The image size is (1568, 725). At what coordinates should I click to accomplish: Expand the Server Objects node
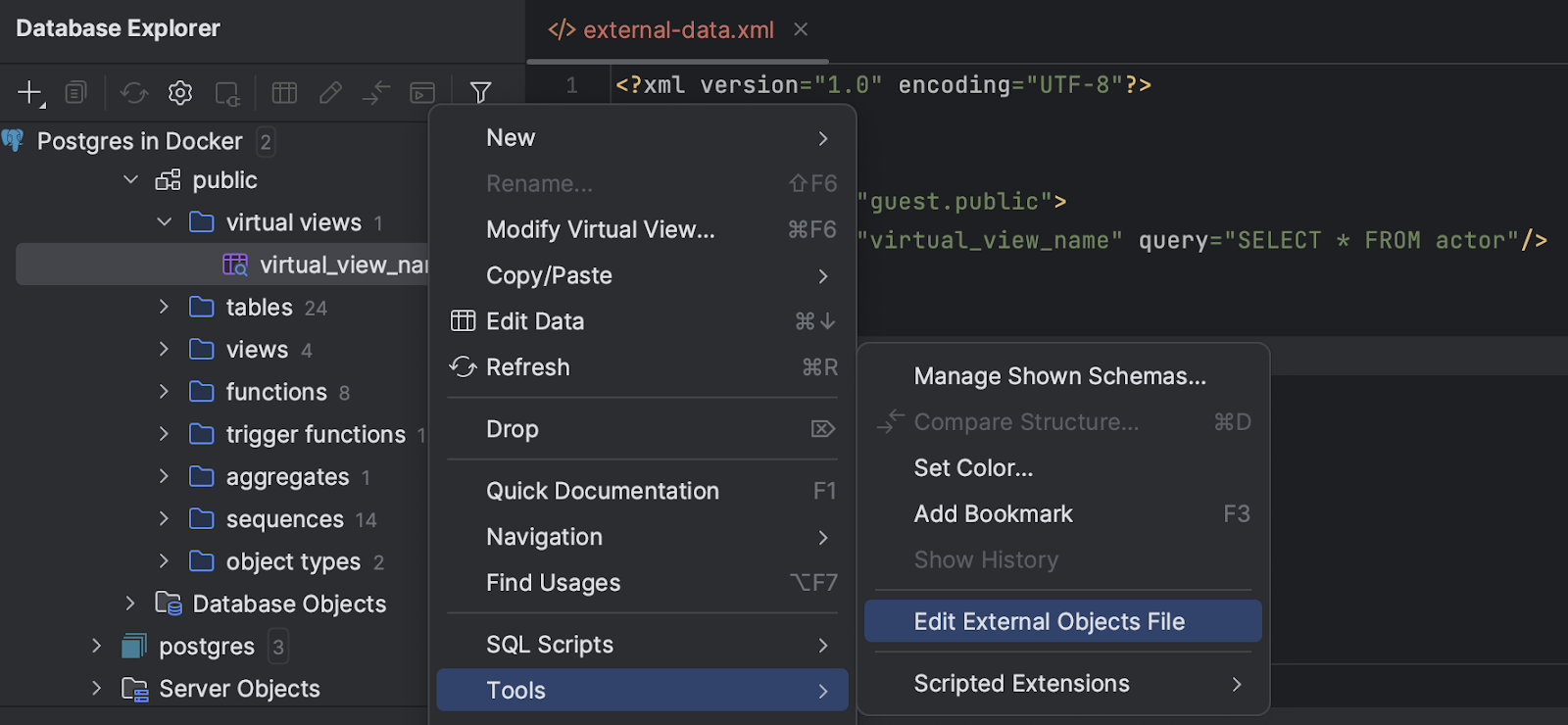click(x=96, y=689)
